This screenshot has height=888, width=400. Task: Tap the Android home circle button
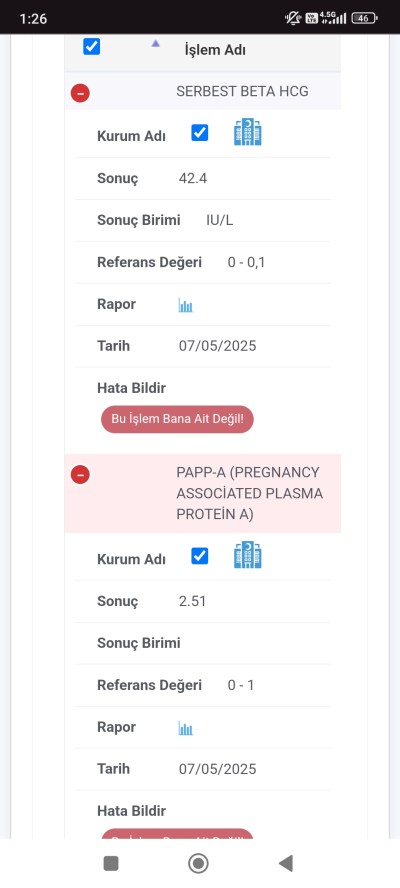(198, 863)
